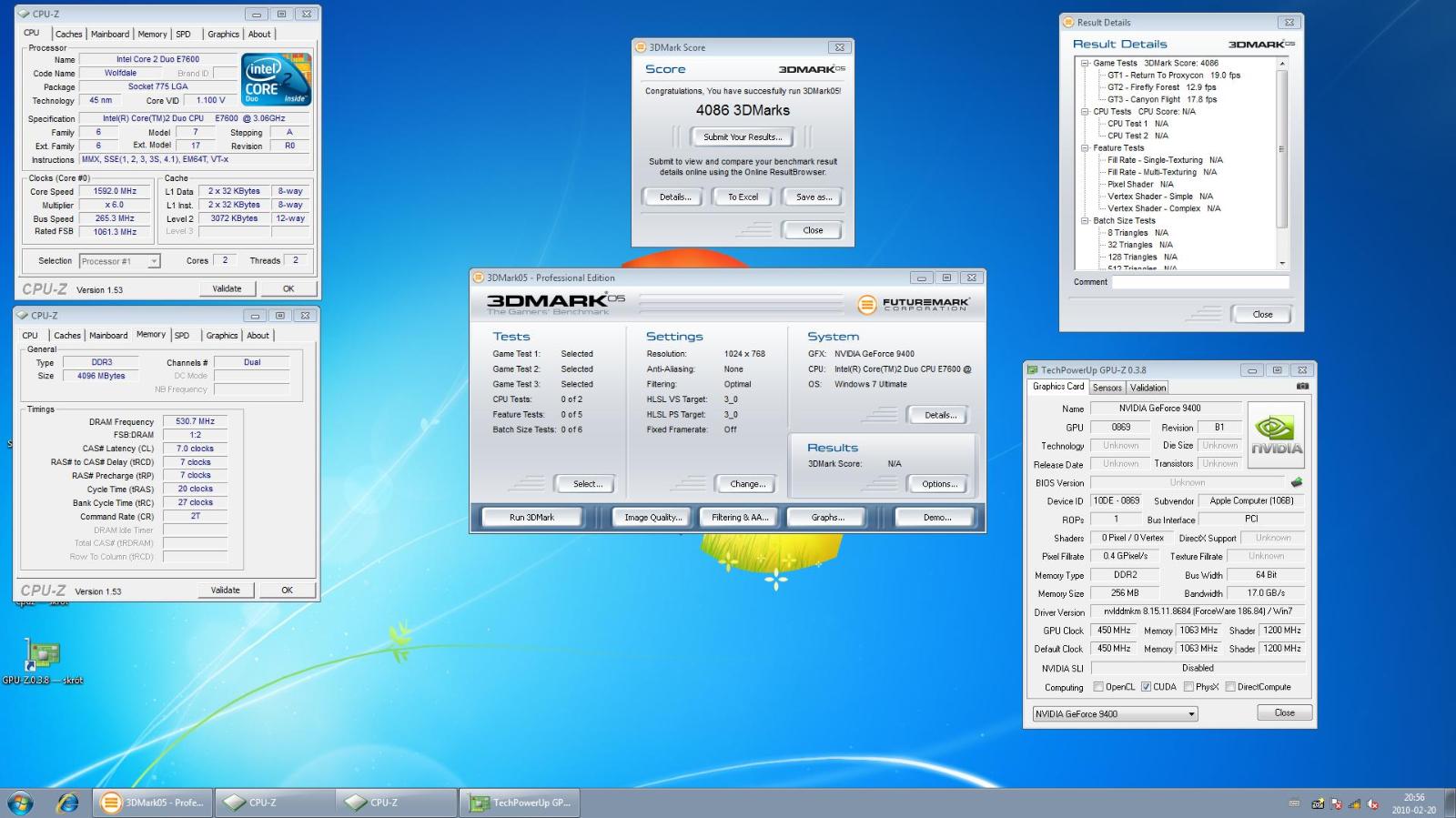Launch Internet Explorer from the taskbar
This screenshot has height=818, width=1456.
(x=67, y=803)
